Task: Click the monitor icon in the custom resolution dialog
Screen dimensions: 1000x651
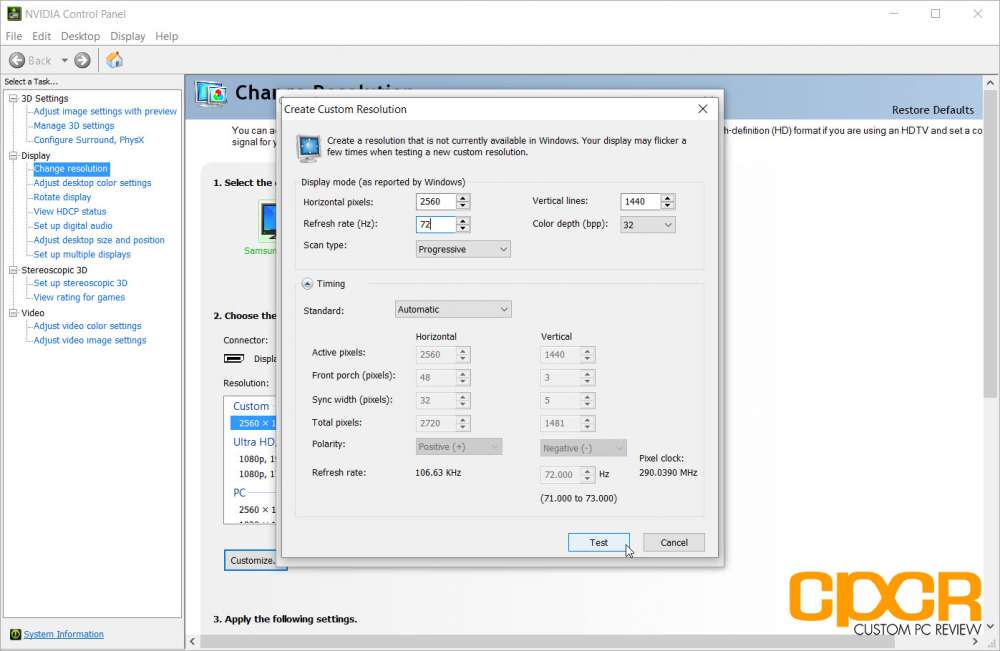Action: tap(308, 146)
